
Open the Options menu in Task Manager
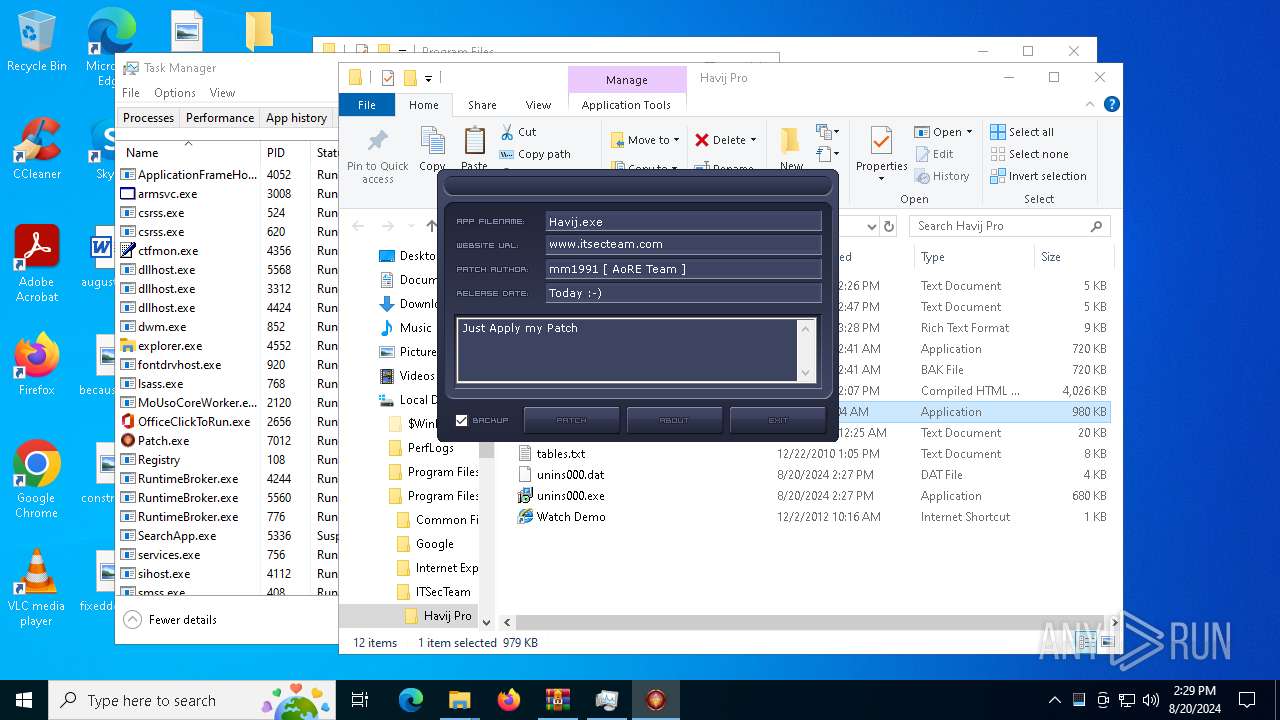(x=175, y=92)
